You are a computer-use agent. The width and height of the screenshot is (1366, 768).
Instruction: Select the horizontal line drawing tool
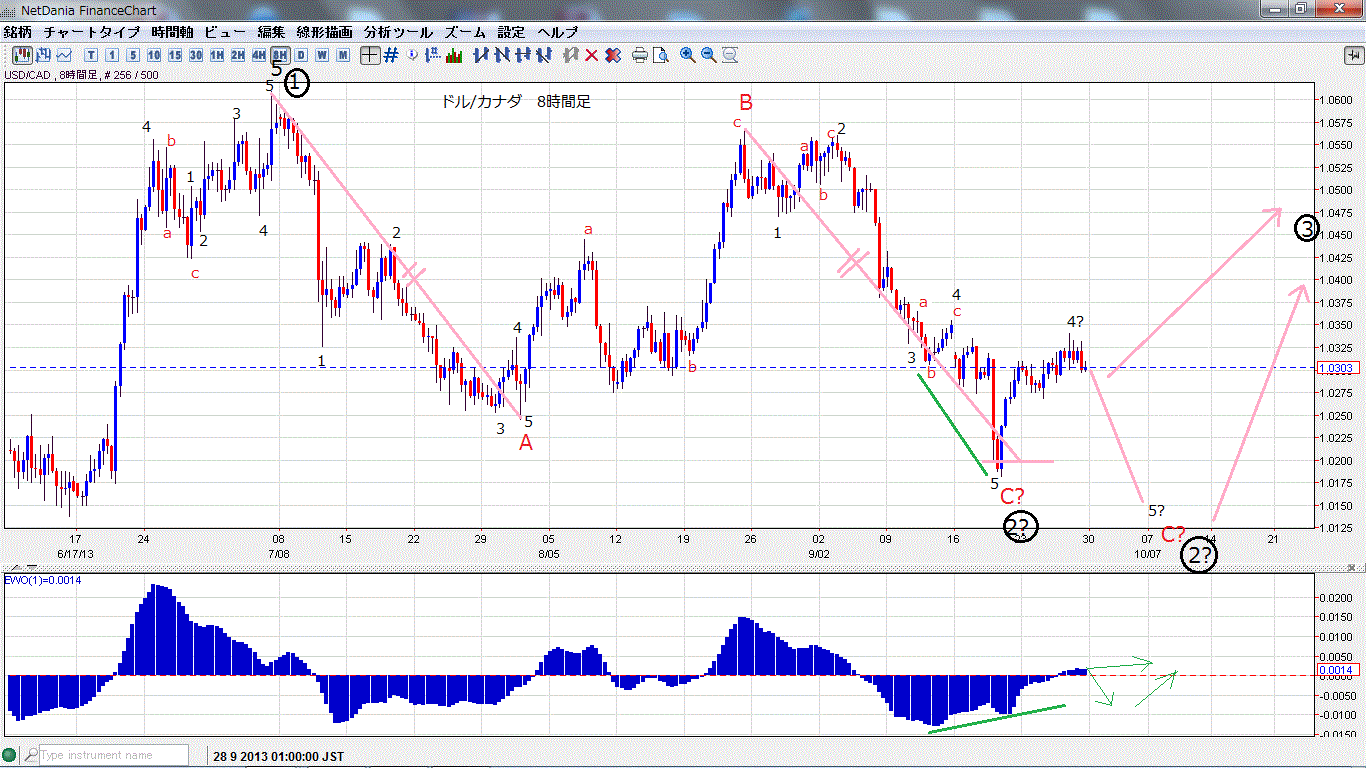tap(523, 55)
